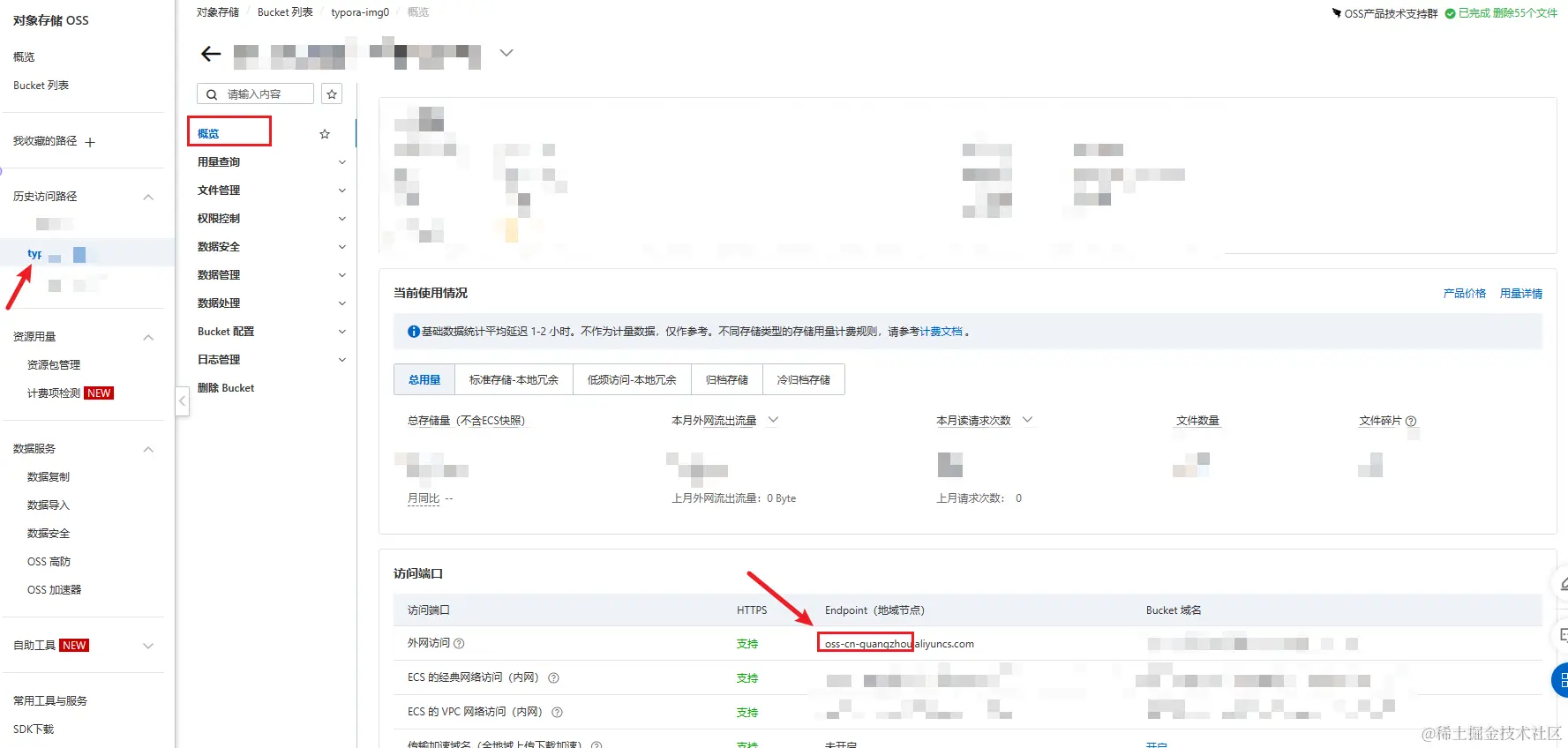
Task: Open the 本月读请求次数 dropdown
Action: tap(1027, 421)
